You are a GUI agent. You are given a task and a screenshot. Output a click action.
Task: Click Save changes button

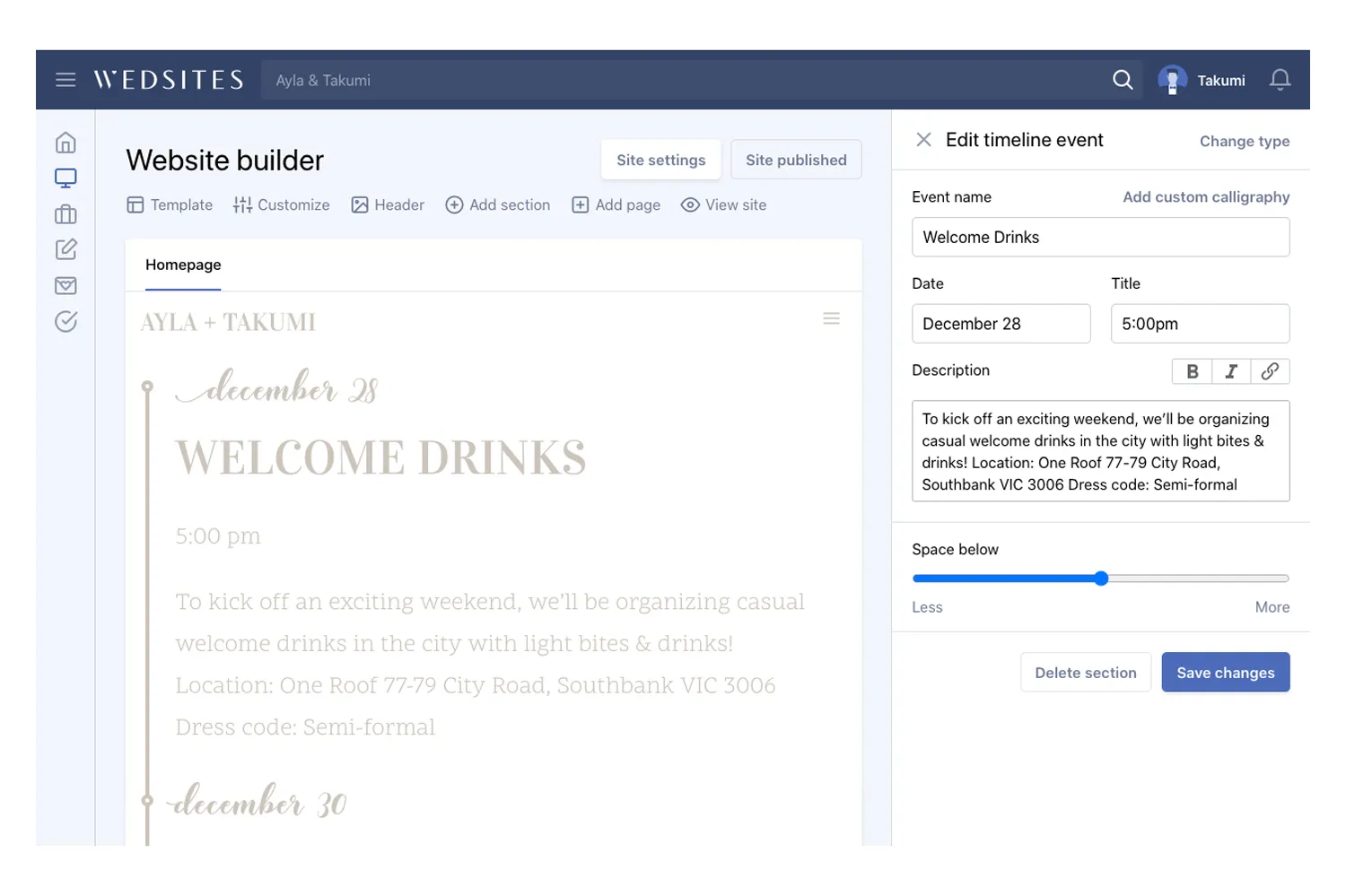(x=1225, y=673)
